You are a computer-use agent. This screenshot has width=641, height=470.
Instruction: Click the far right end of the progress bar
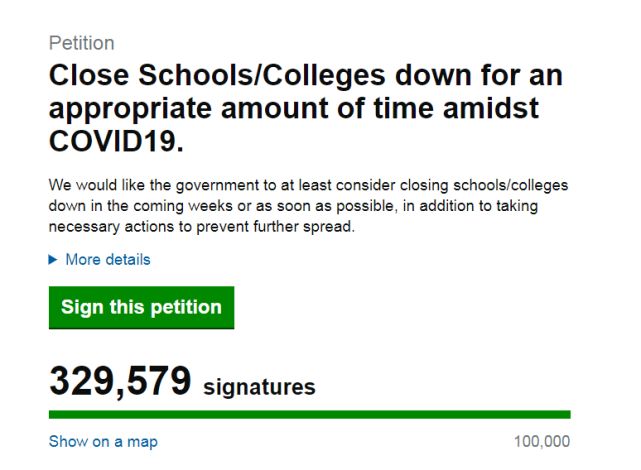tap(567, 414)
